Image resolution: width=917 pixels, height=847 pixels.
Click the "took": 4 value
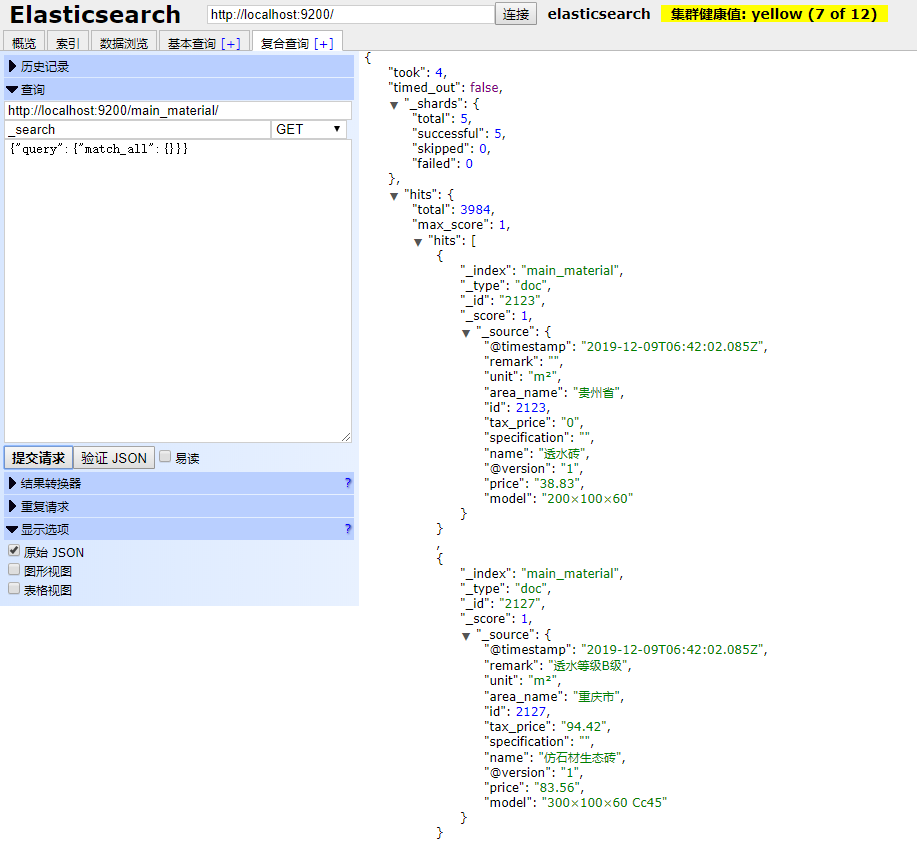439,73
